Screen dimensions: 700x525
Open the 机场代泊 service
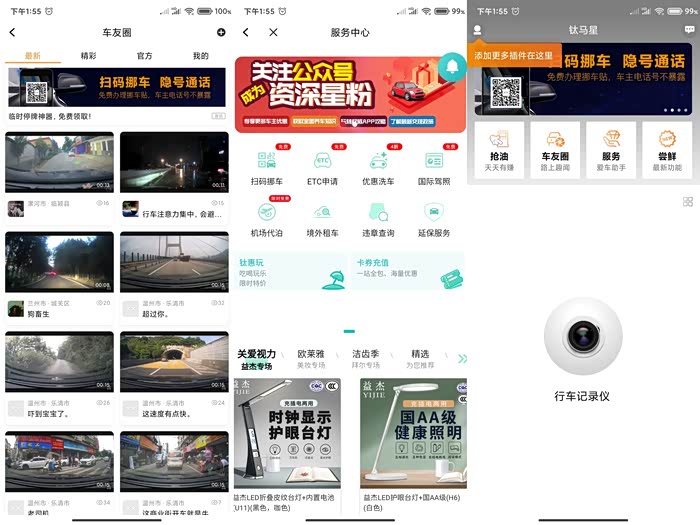point(267,220)
